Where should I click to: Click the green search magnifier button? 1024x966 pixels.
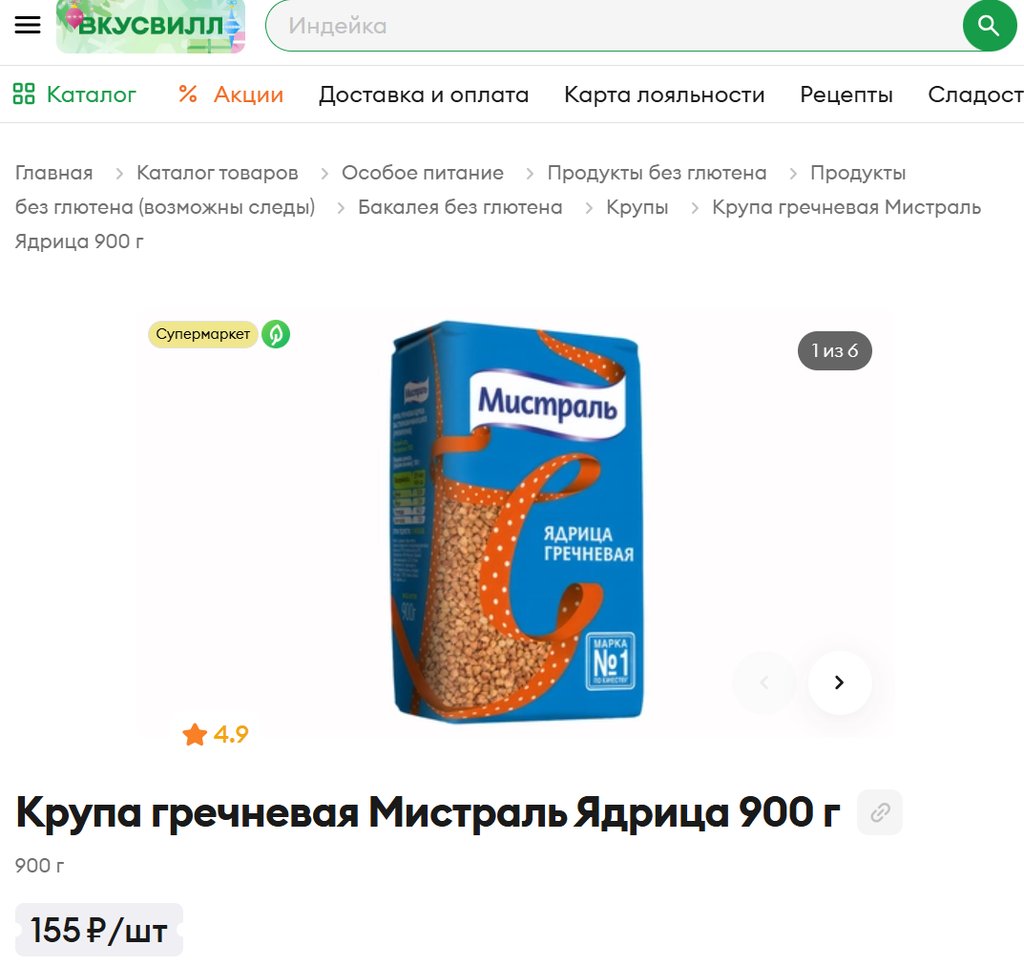(989, 25)
